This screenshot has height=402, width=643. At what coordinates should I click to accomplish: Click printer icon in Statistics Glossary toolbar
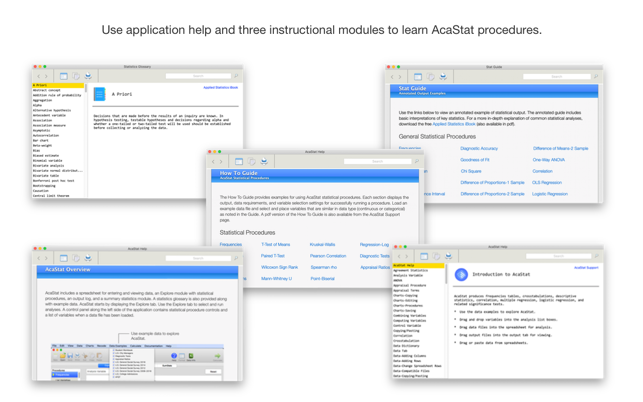tap(88, 76)
